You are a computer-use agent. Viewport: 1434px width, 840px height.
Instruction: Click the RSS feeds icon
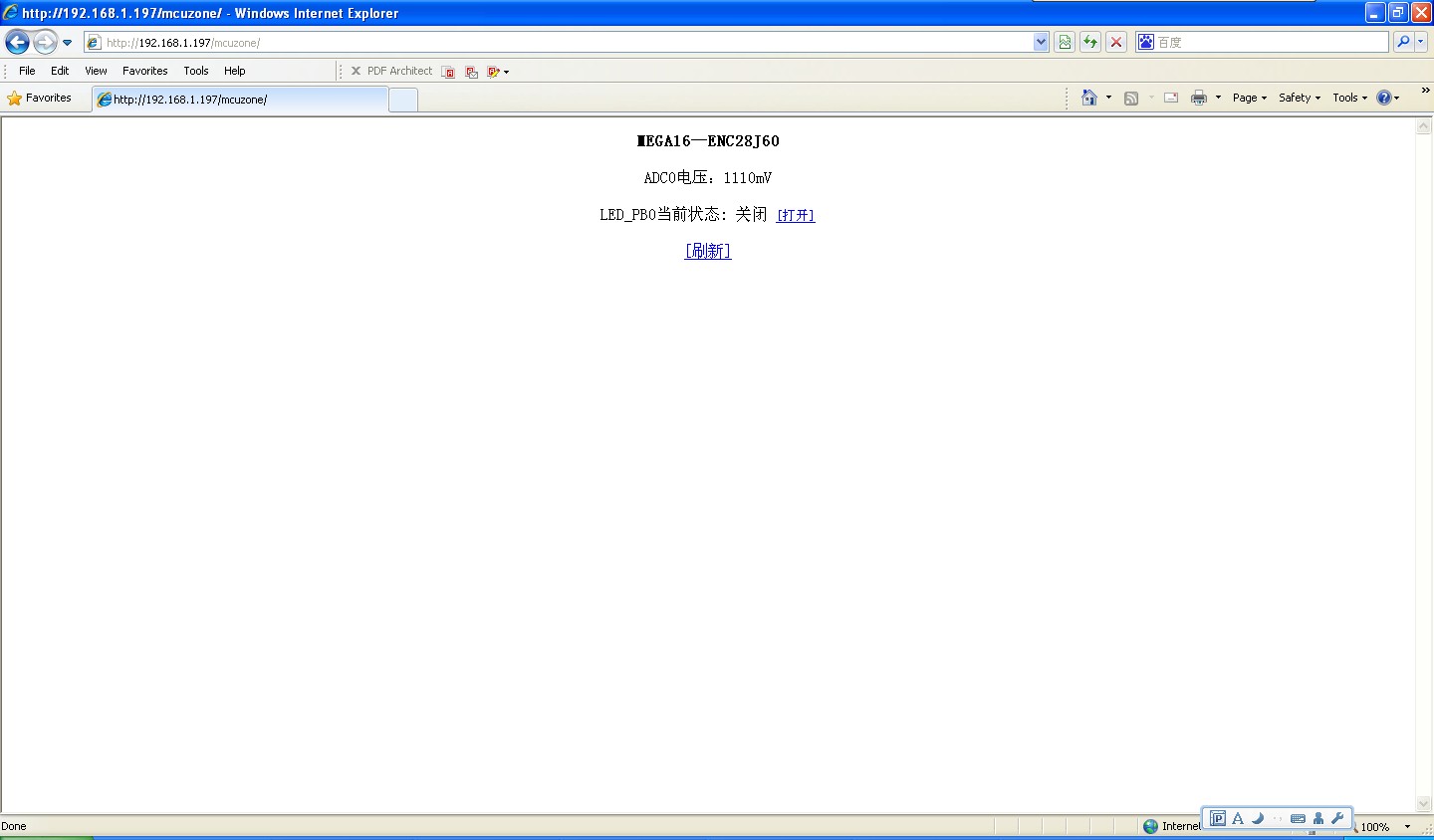pyautogui.click(x=1131, y=98)
